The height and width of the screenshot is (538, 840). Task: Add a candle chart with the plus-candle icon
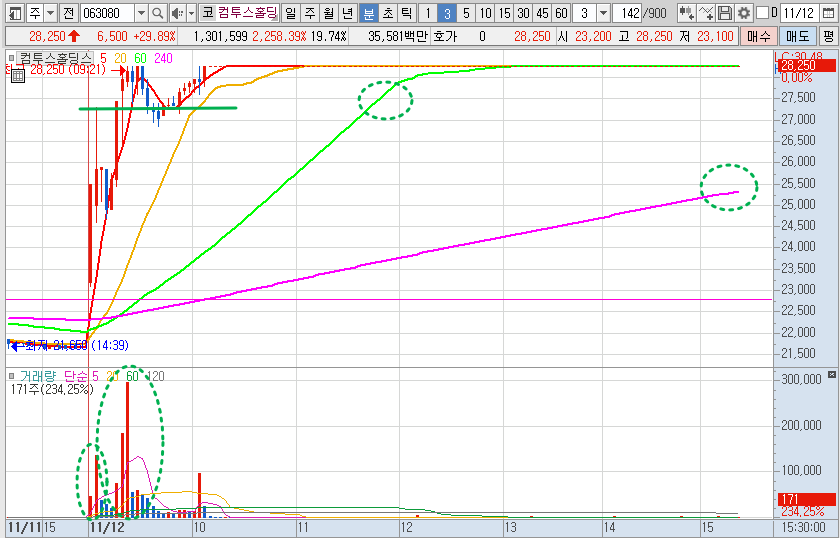pyautogui.click(x=686, y=13)
